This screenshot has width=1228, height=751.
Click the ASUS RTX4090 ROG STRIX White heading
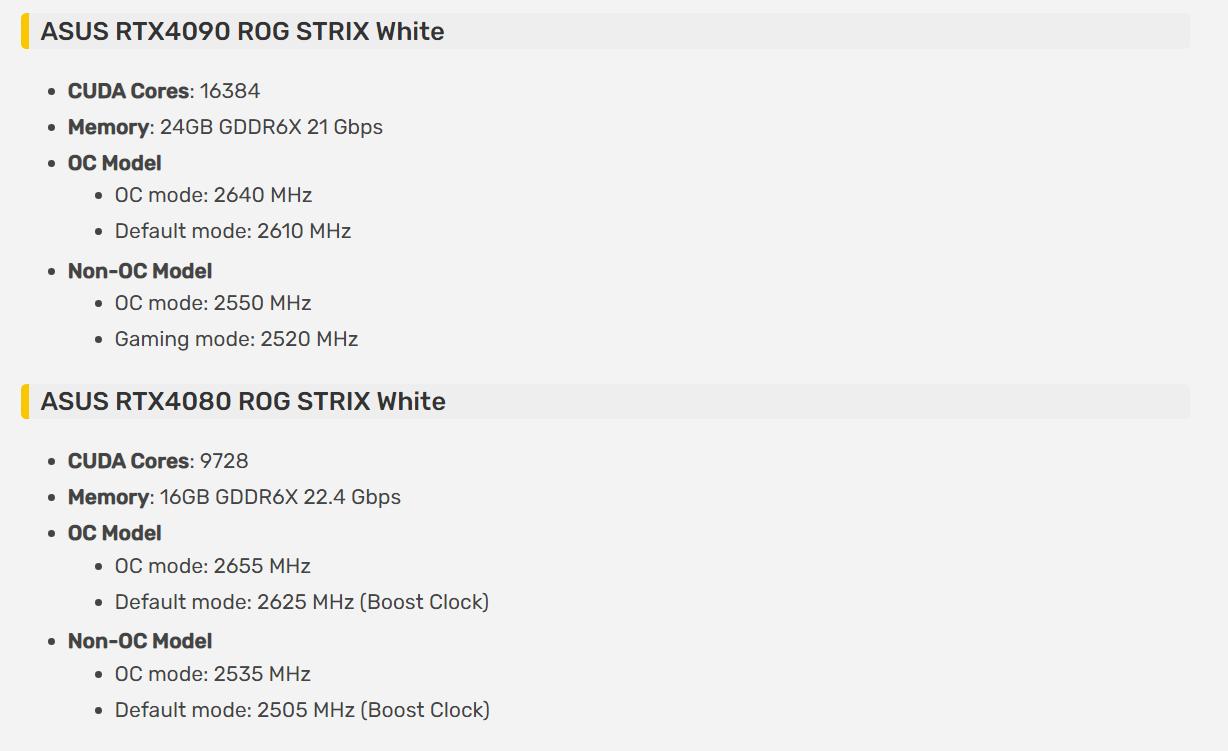click(242, 31)
